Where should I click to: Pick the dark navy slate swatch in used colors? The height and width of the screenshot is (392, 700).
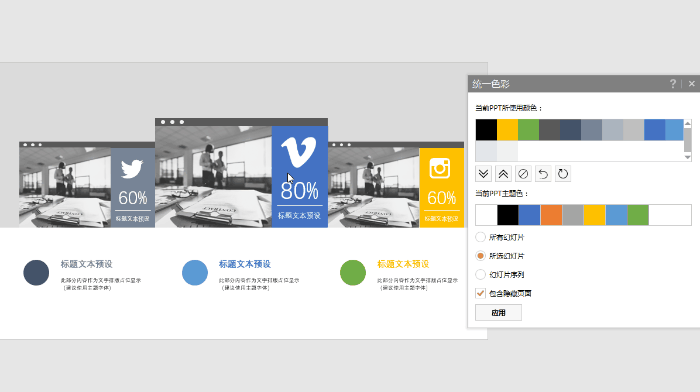(x=570, y=129)
